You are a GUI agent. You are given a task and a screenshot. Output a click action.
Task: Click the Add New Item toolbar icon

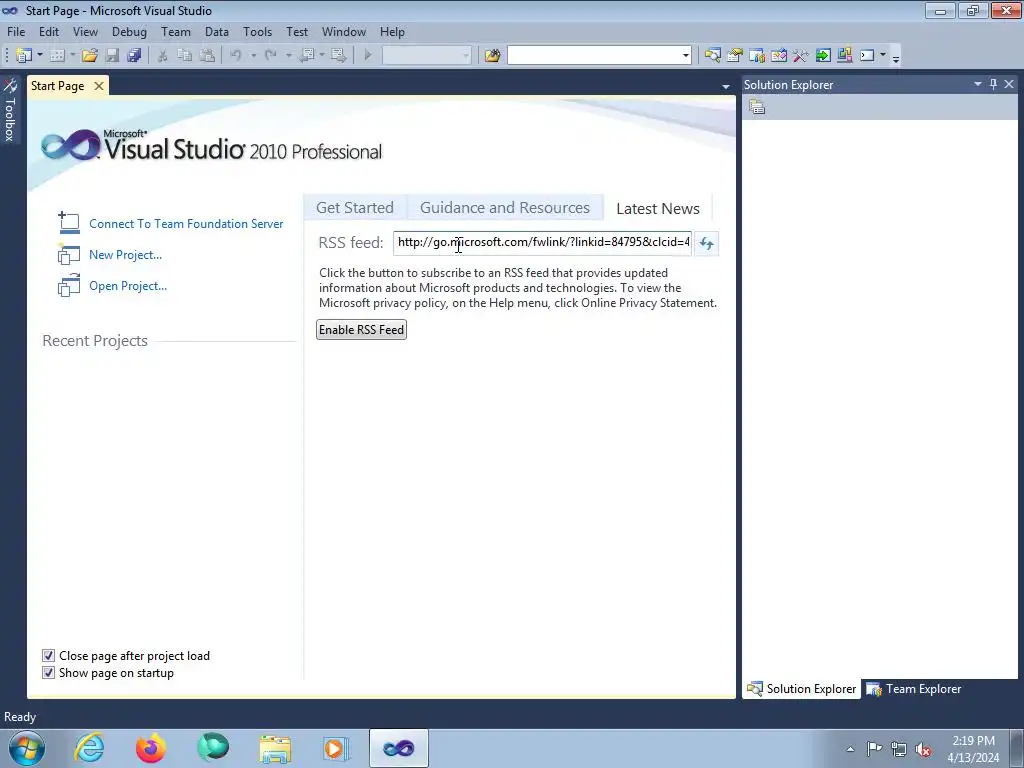pyautogui.click(x=57, y=56)
